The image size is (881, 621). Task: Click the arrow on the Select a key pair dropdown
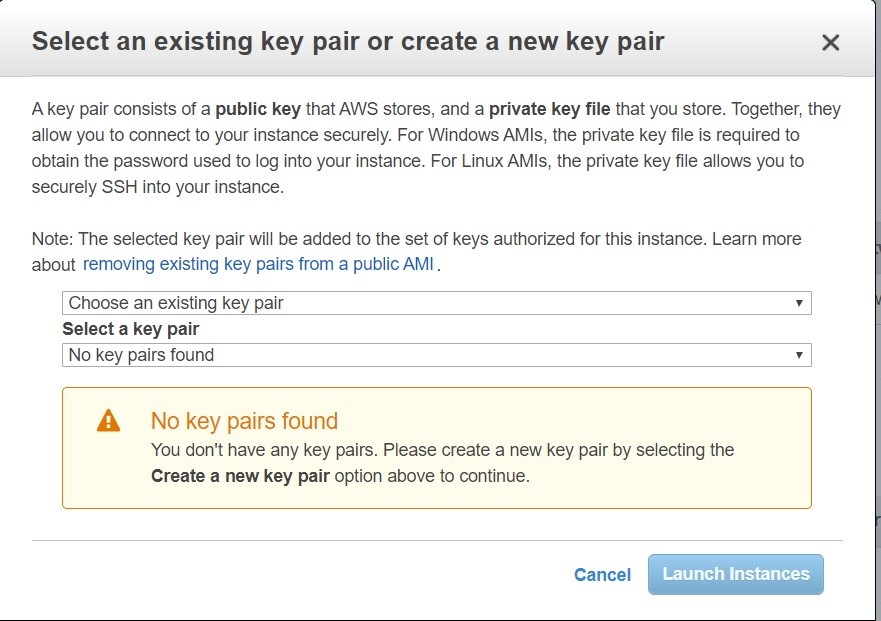coord(799,355)
